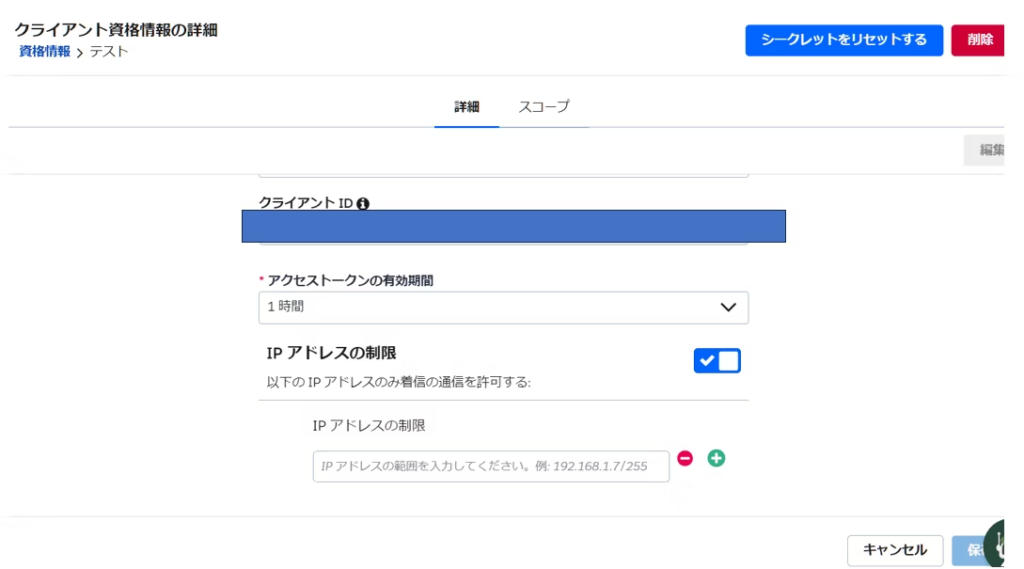Image resolution: width=1024 pixels, height=569 pixels.
Task: Click the info icon beside クライアント ID
Action: tap(363, 203)
